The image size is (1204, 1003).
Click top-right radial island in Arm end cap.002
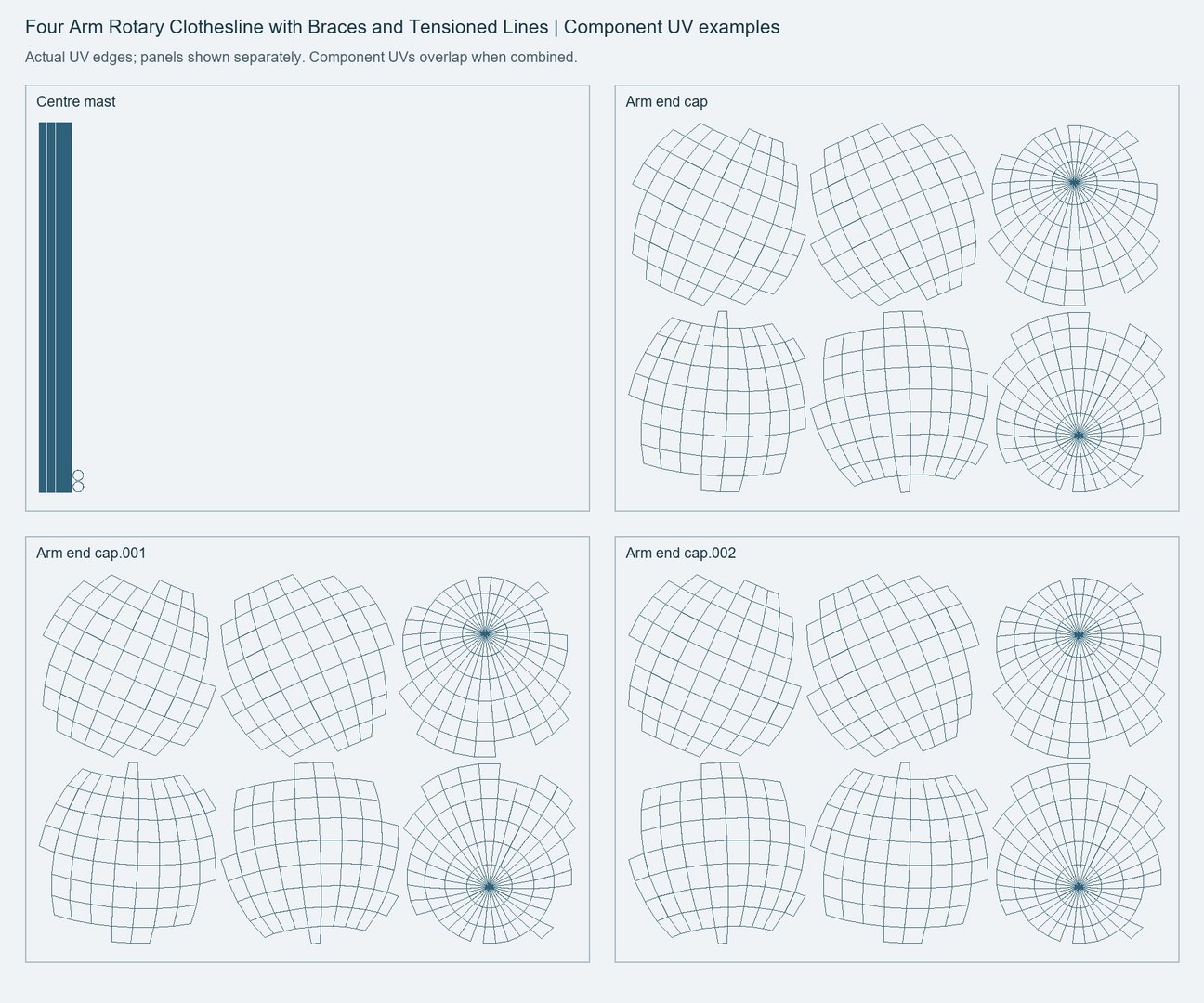pyautogui.click(x=1078, y=666)
